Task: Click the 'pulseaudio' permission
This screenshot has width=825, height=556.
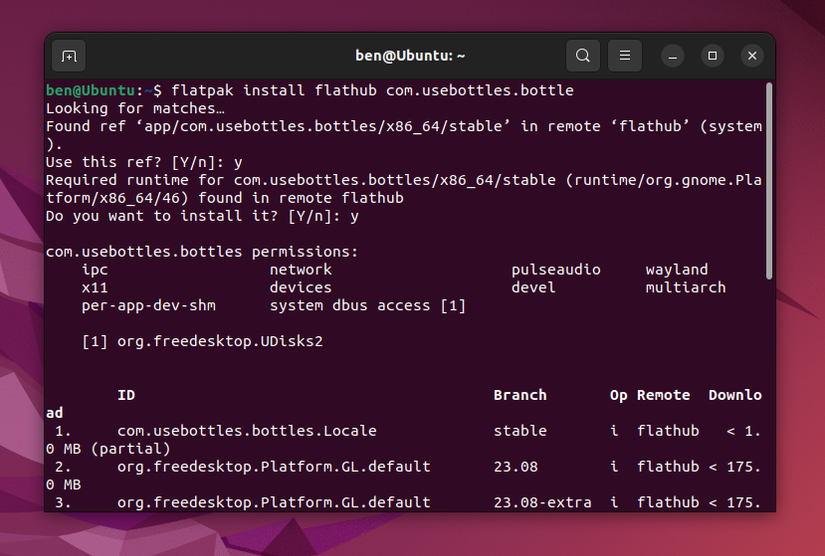Action: (556, 270)
